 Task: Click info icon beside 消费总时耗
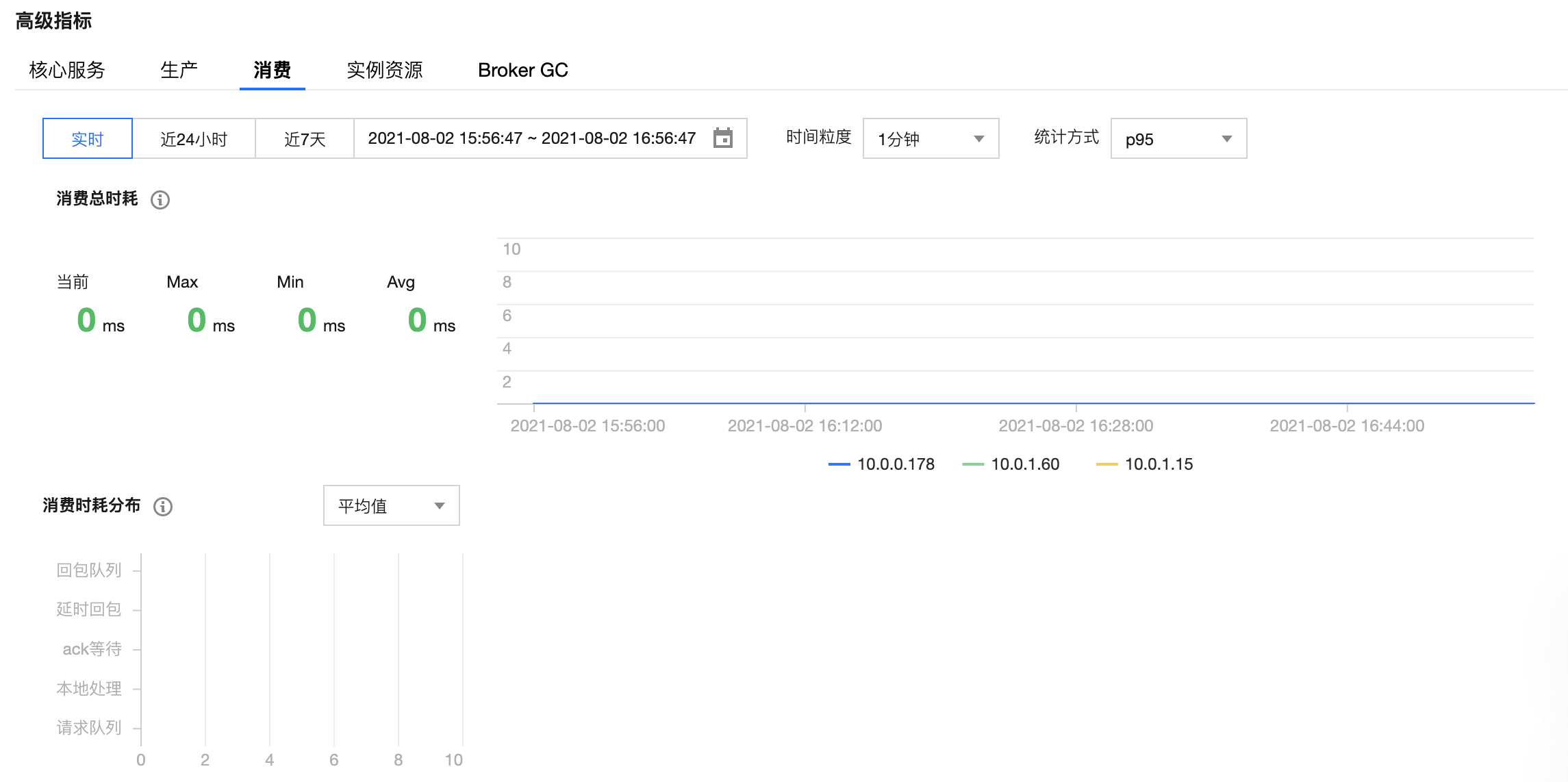click(160, 200)
